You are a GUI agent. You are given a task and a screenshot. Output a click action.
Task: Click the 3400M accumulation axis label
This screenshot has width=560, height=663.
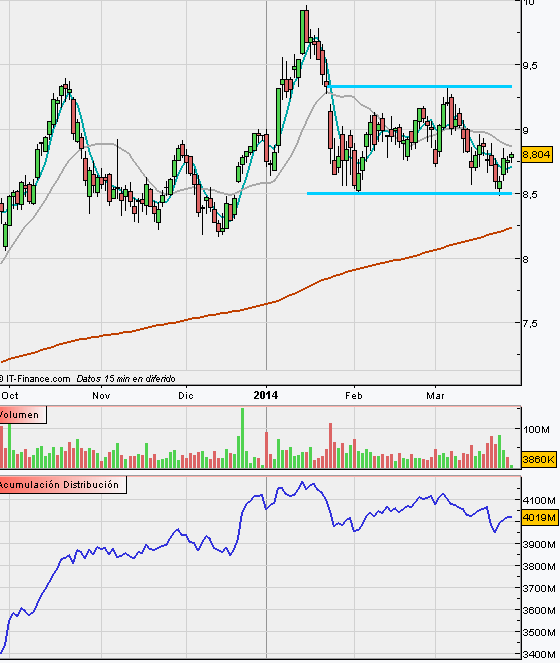coord(539,655)
